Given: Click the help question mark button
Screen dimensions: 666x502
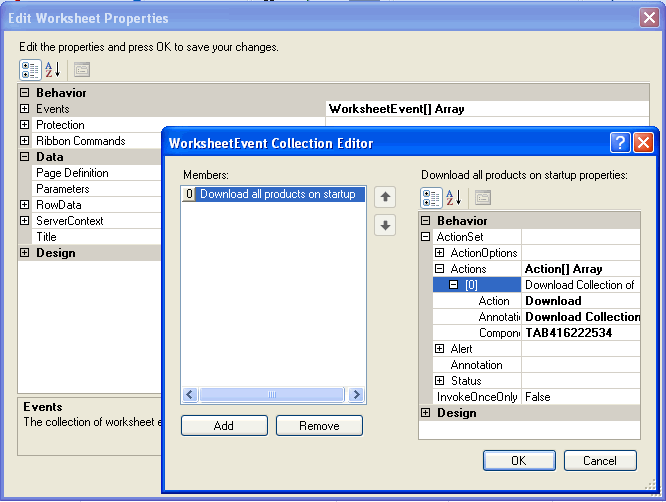Looking at the screenshot, I should pos(620,143).
